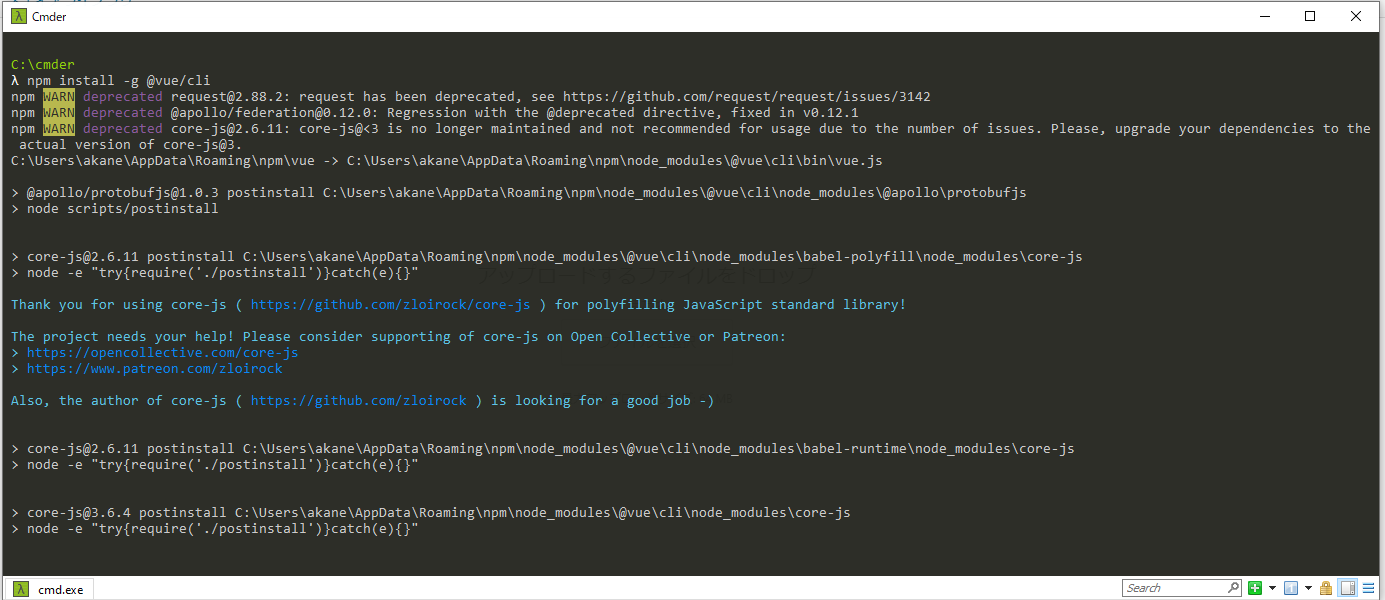Click the github.com/zloirock/core-js link
1385x600 pixels.
pos(390,305)
